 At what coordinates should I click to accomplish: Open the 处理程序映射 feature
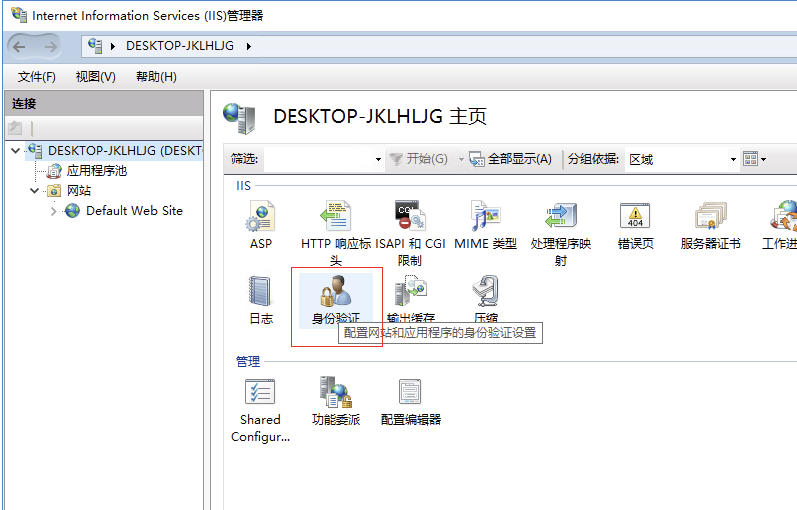(561, 233)
